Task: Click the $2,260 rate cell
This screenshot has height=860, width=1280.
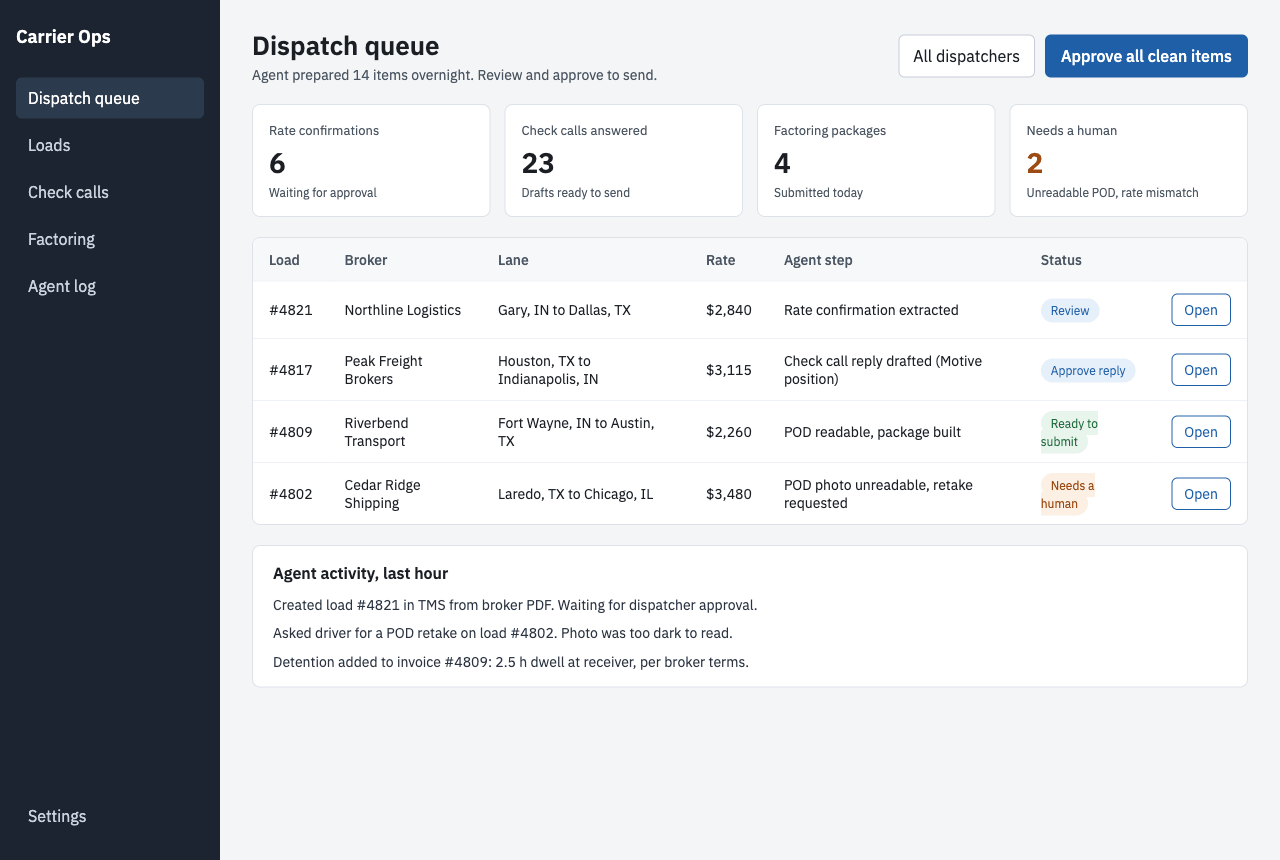Action: 729,432
